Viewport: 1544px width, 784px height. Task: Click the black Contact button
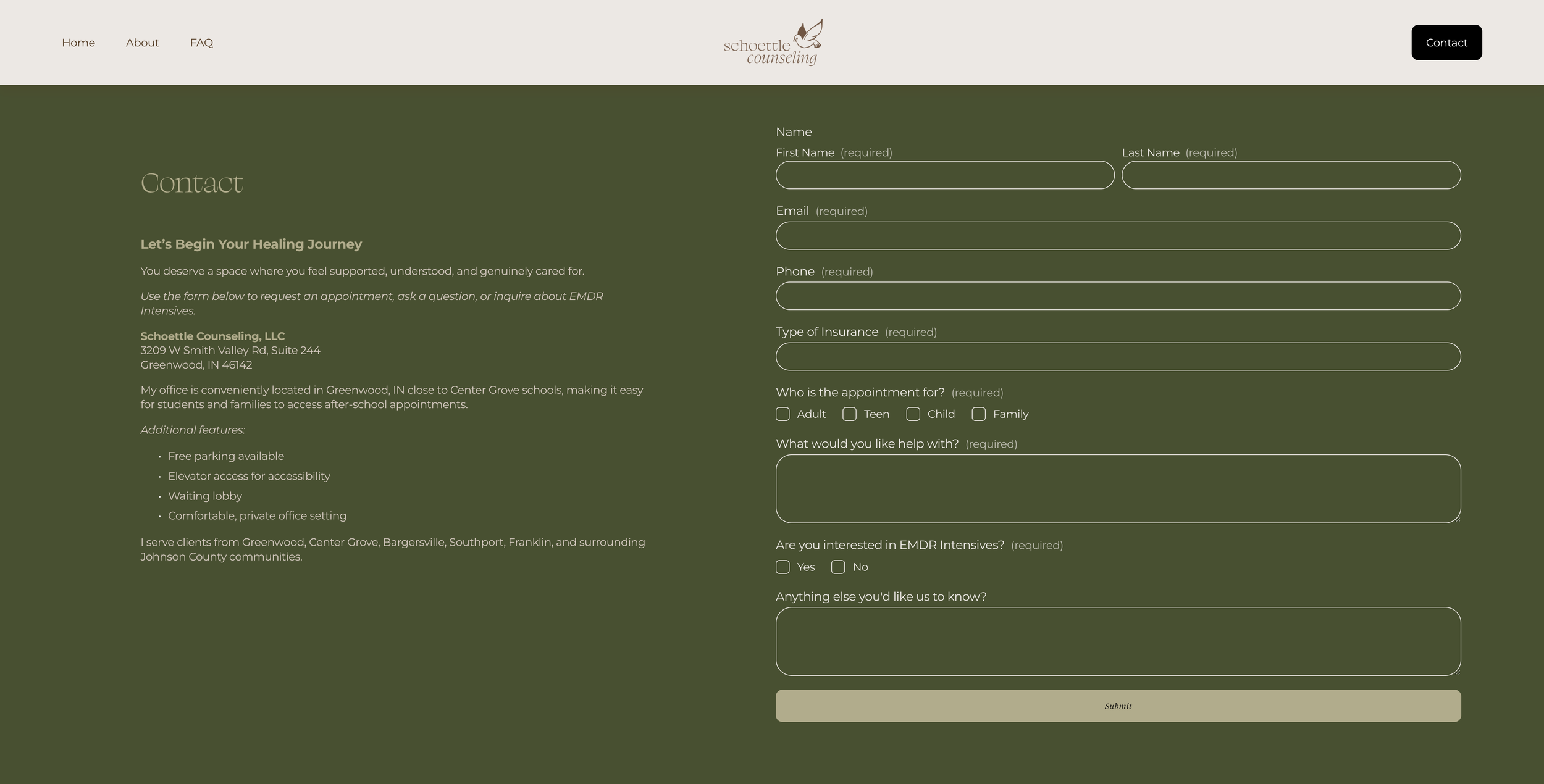(1446, 42)
